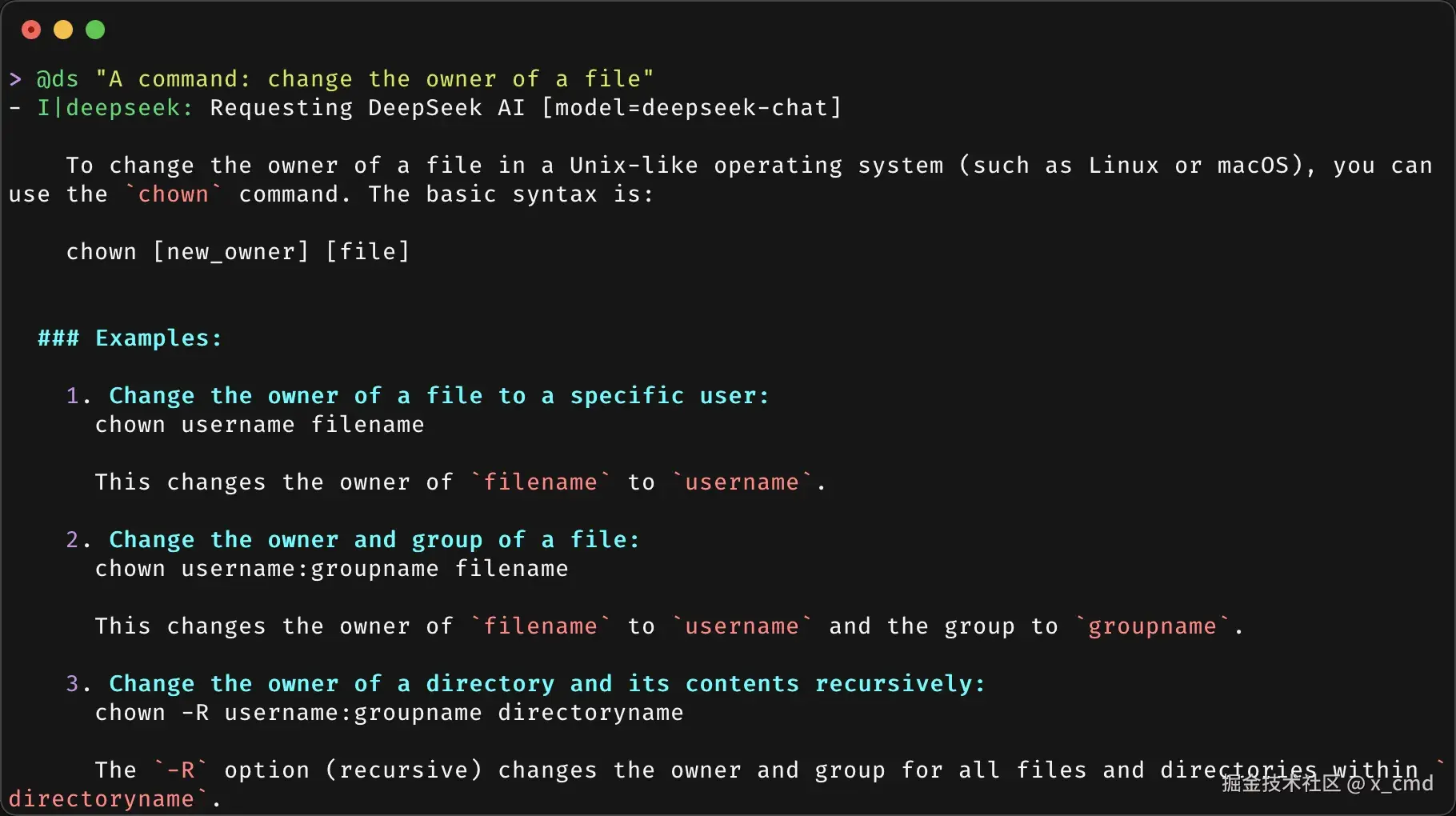Screen dimensions: 1456x816
Task: Click heading about directory and contents recursively
Action: 547,684
